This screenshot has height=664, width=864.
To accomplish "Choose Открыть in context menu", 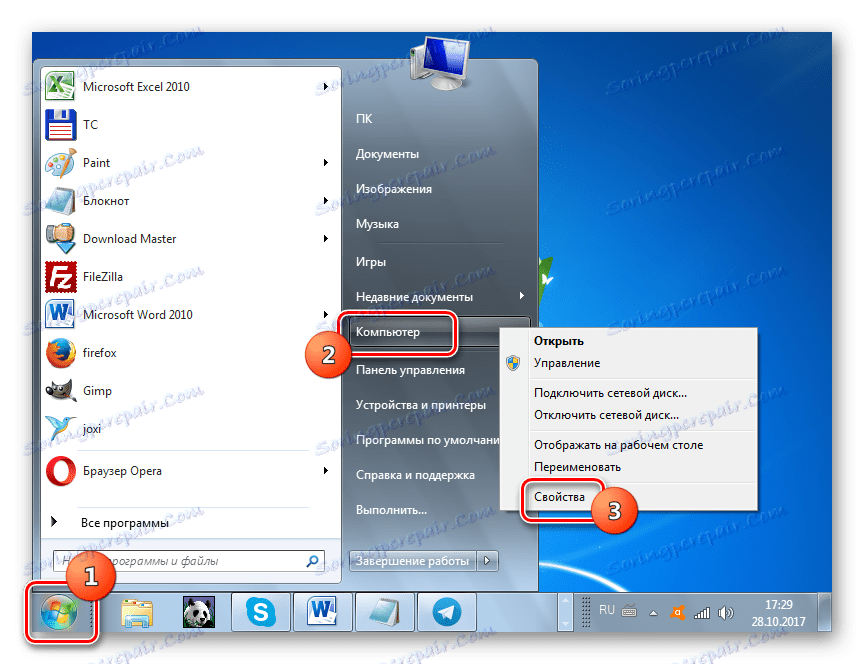I will click(558, 341).
